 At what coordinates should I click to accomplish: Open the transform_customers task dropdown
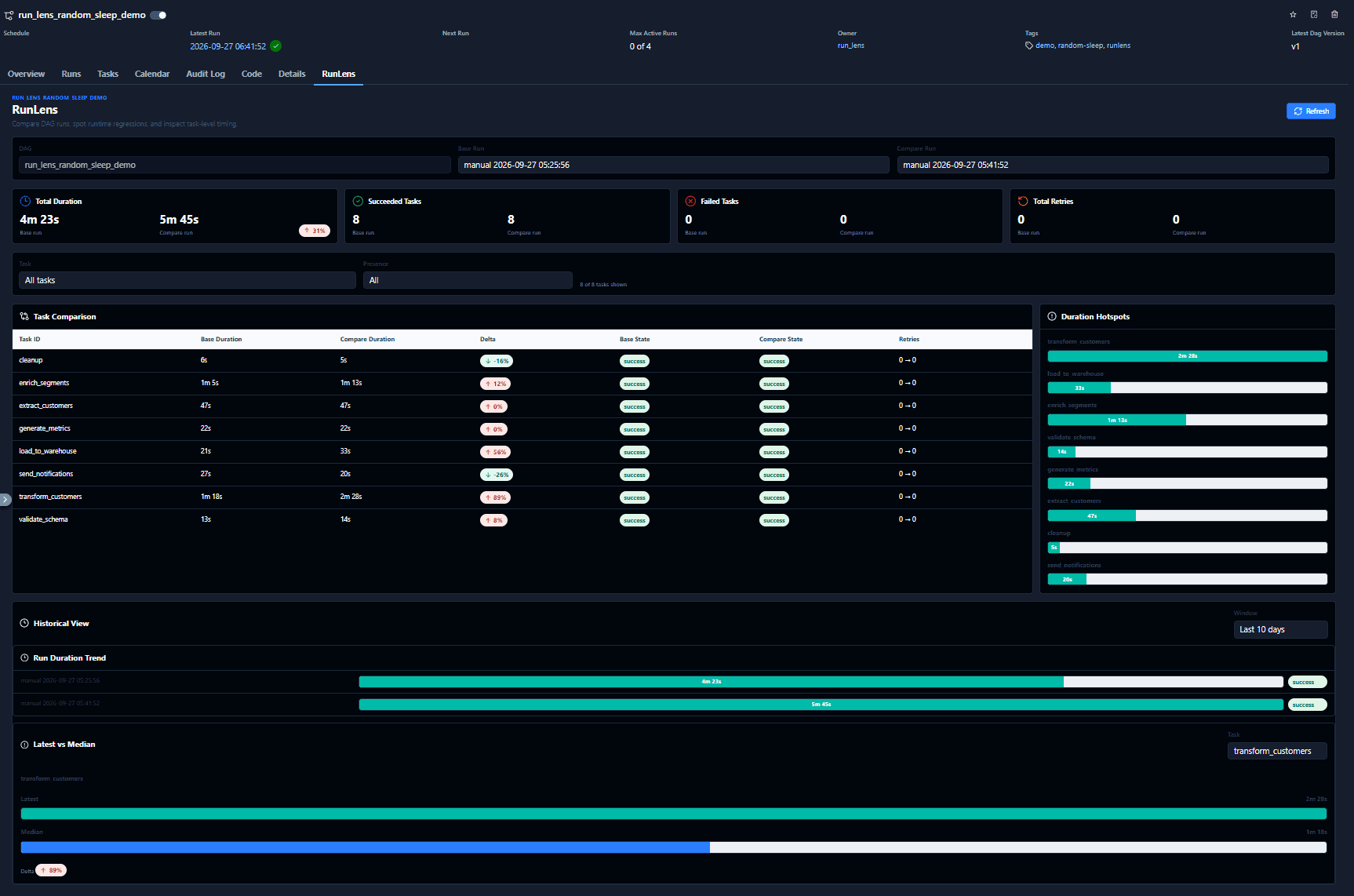[x=1277, y=751]
